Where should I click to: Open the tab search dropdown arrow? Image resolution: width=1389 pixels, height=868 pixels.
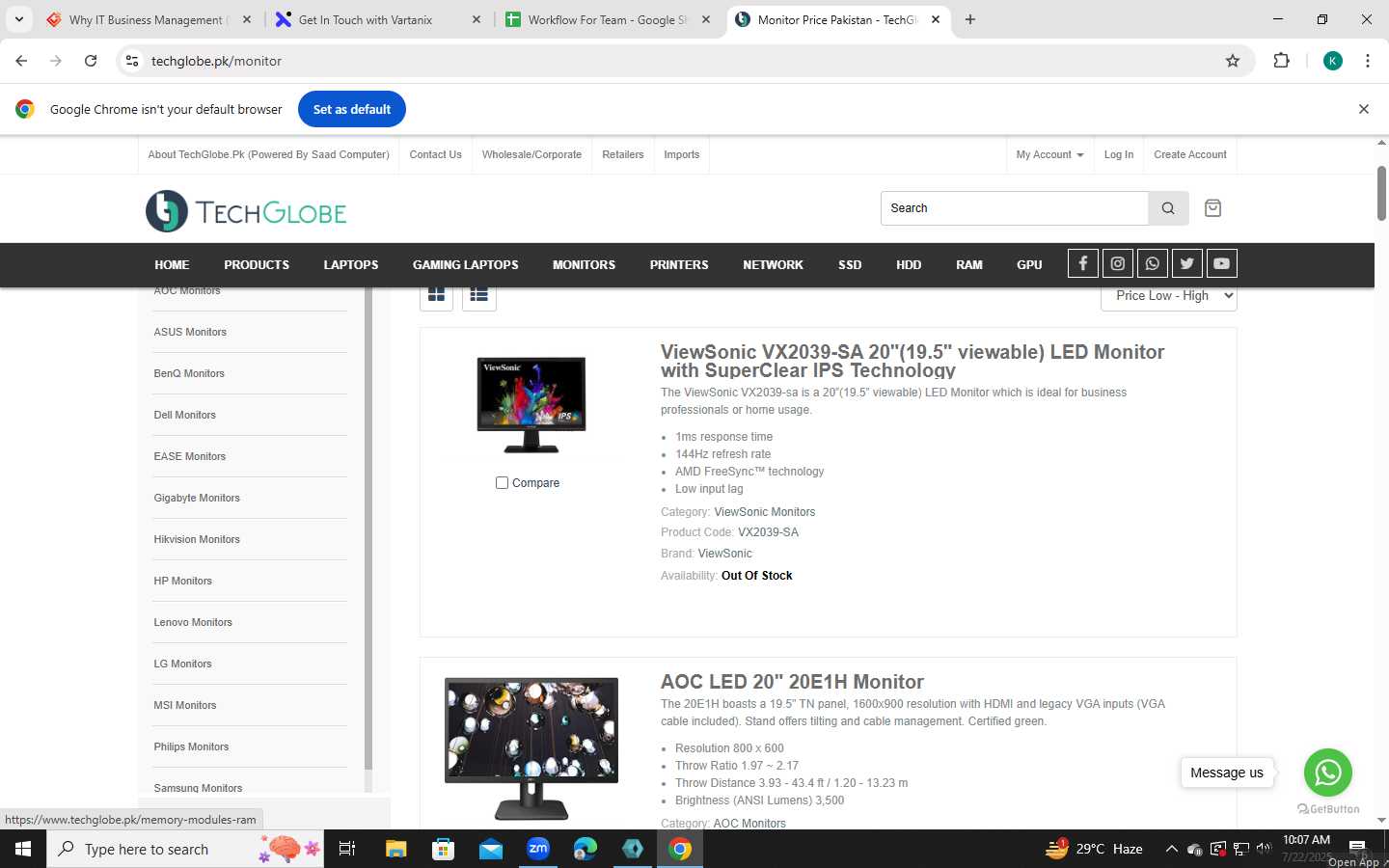pyautogui.click(x=18, y=19)
